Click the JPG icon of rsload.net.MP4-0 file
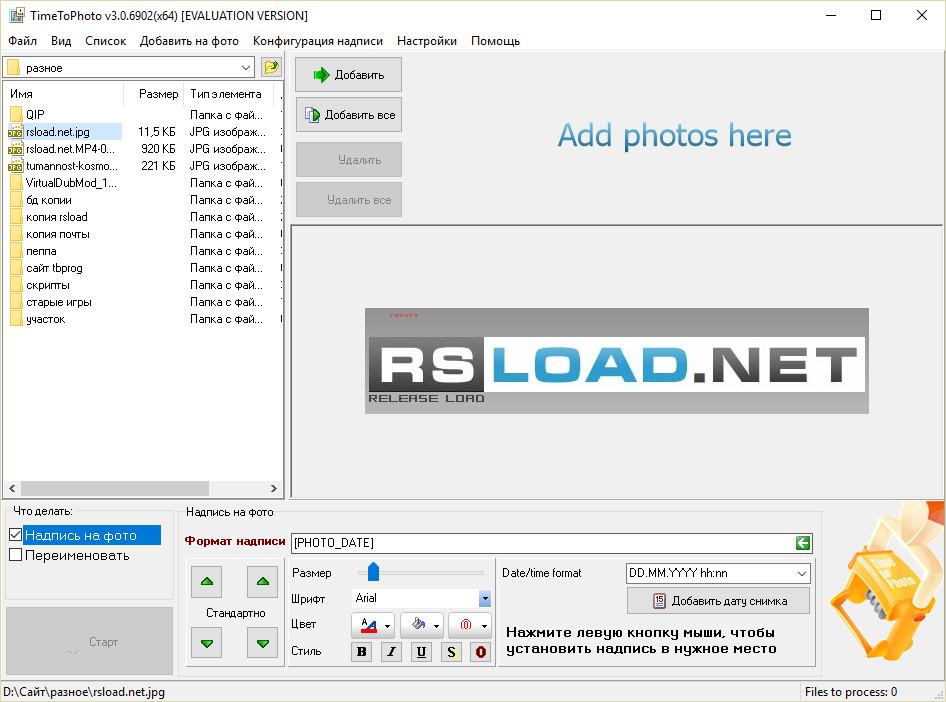946x702 pixels. pyautogui.click(x=16, y=149)
